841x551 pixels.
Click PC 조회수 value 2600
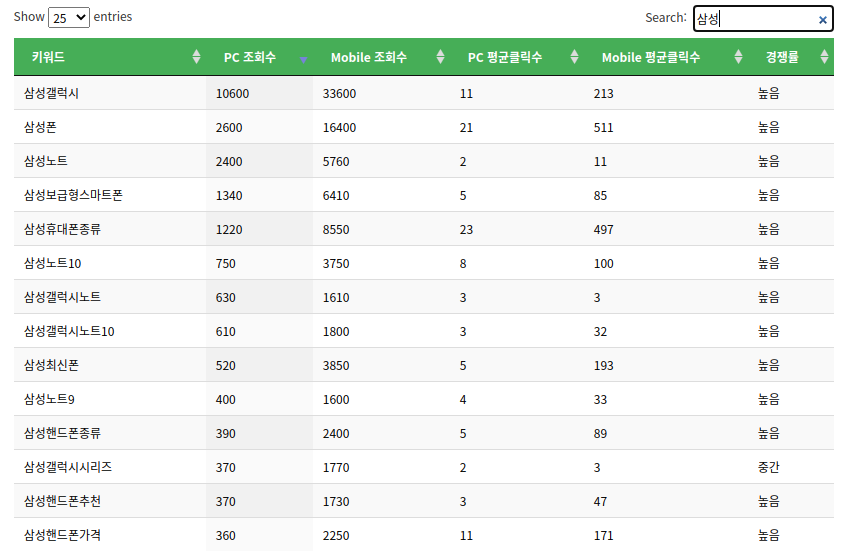(x=229, y=128)
